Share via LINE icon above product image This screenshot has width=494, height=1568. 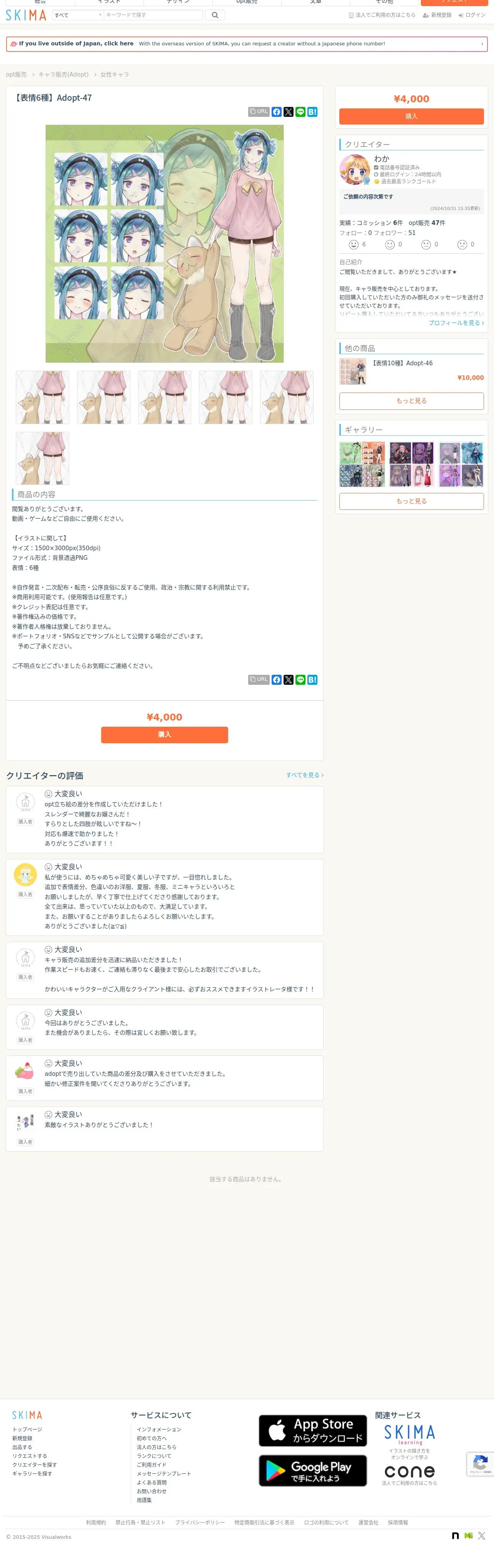[x=300, y=112]
